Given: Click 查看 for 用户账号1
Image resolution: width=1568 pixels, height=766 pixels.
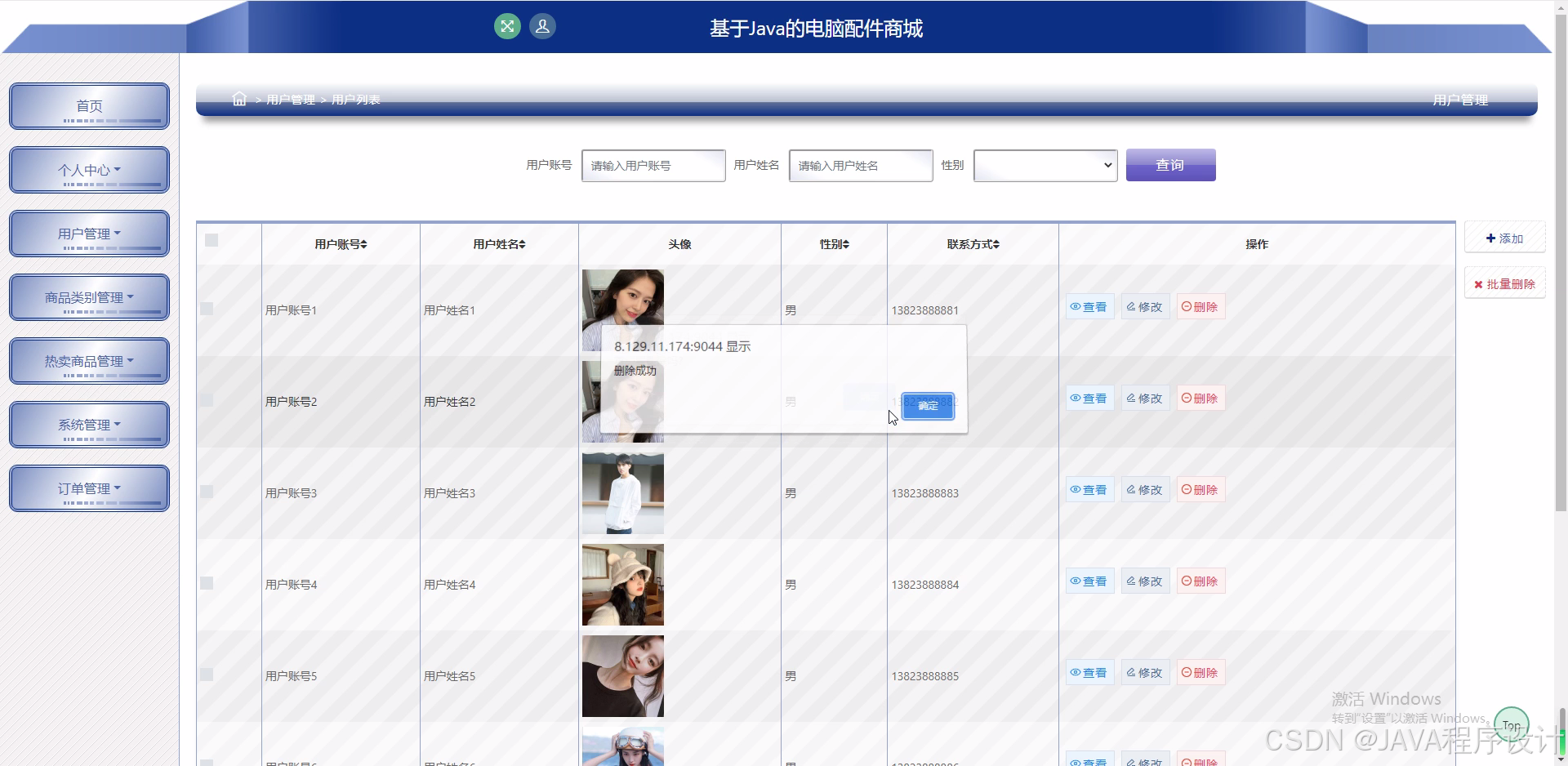Looking at the screenshot, I should pos(1089,307).
